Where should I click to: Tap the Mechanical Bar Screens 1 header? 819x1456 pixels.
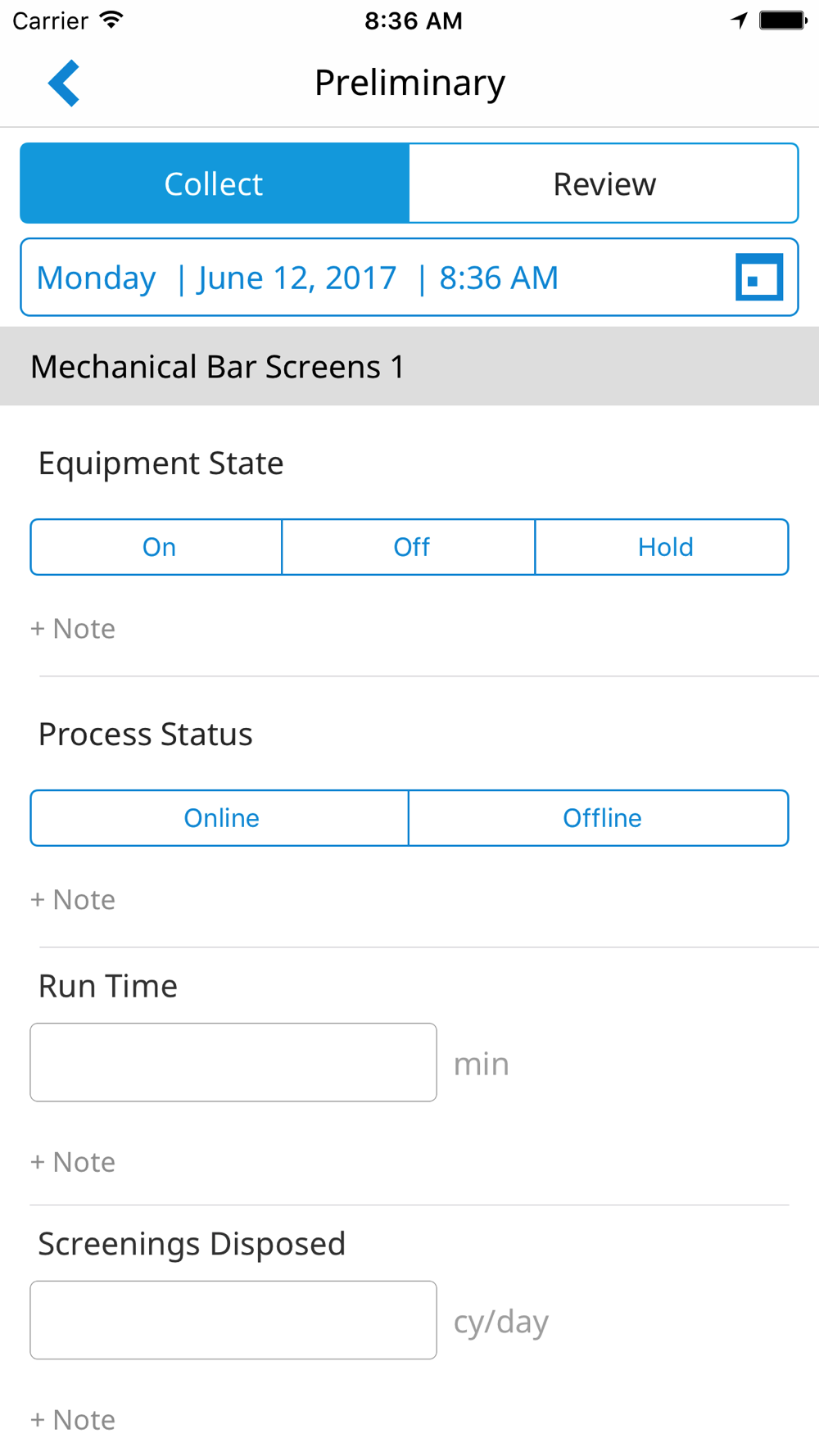pos(409,366)
